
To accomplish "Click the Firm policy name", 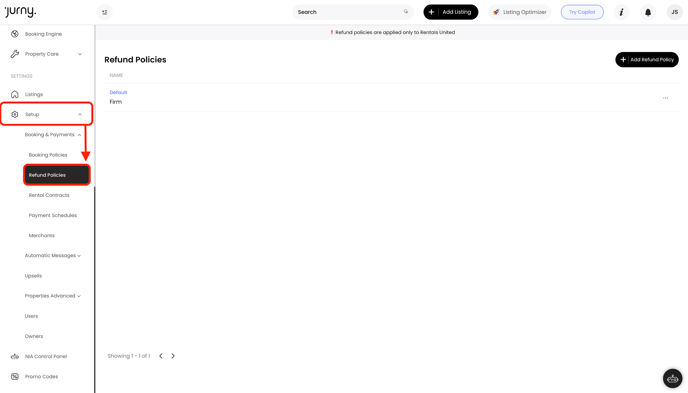I will [x=115, y=102].
